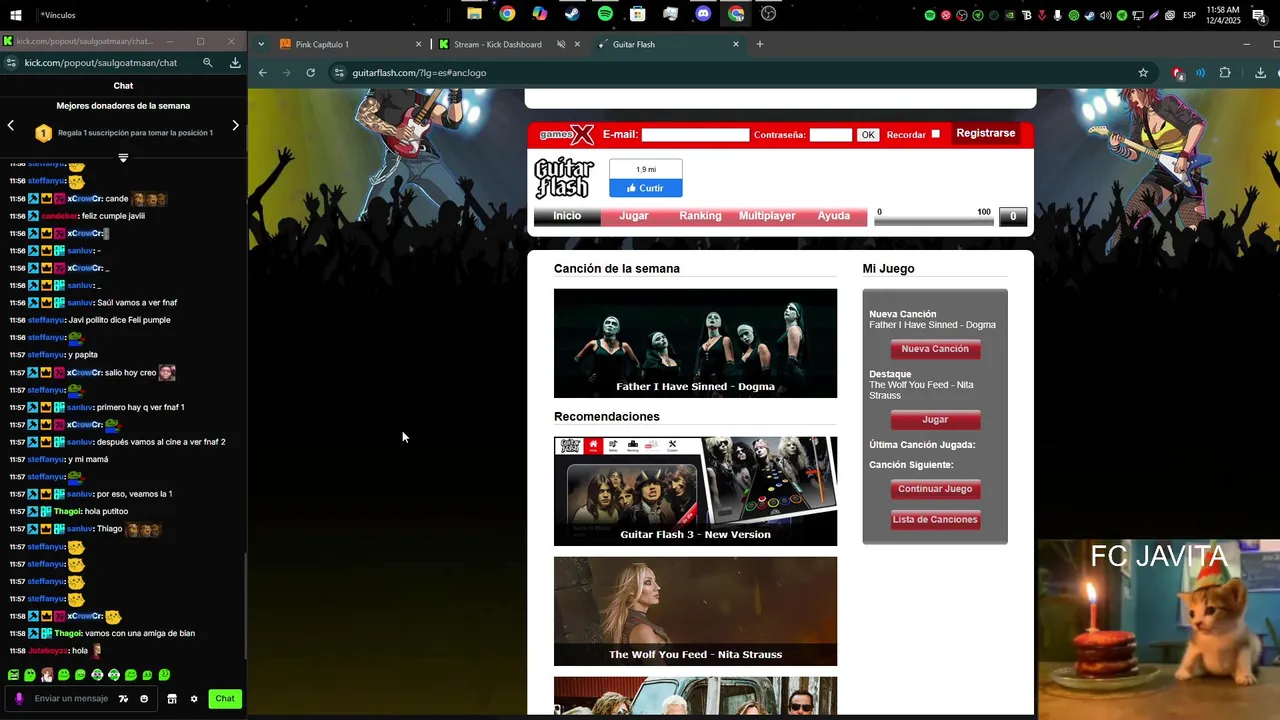Click install app icon in Kick chat window
Viewport: 1280px width, 720px height.
(235, 62)
